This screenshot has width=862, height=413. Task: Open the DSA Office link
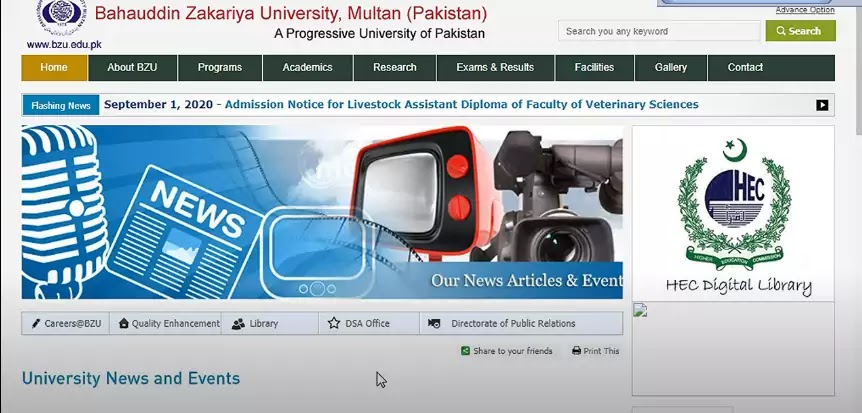coord(367,323)
